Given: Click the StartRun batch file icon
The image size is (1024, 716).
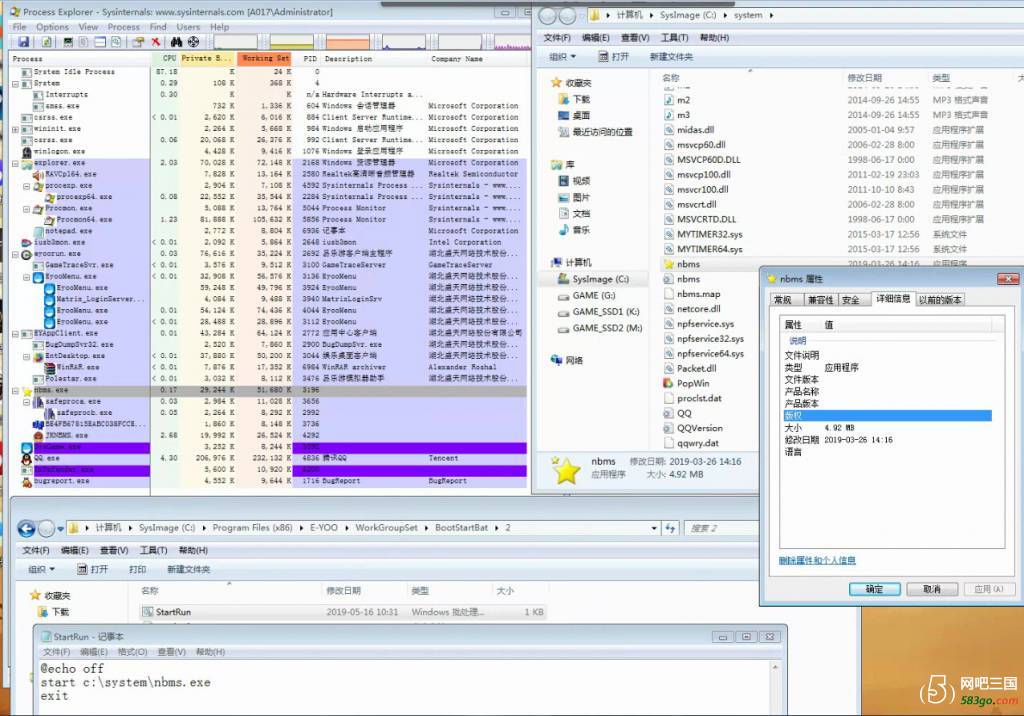Looking at the screenshot, I should [x=148, y=612].
